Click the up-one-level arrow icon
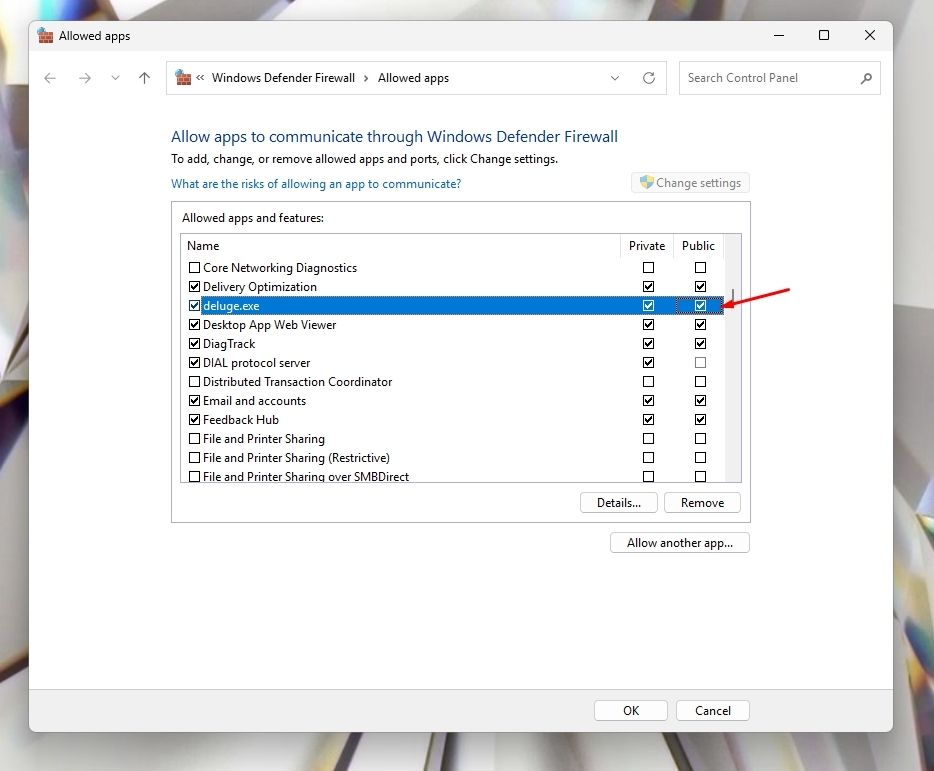934x771 pixels. pyautogui.click(x=144, y=78)
